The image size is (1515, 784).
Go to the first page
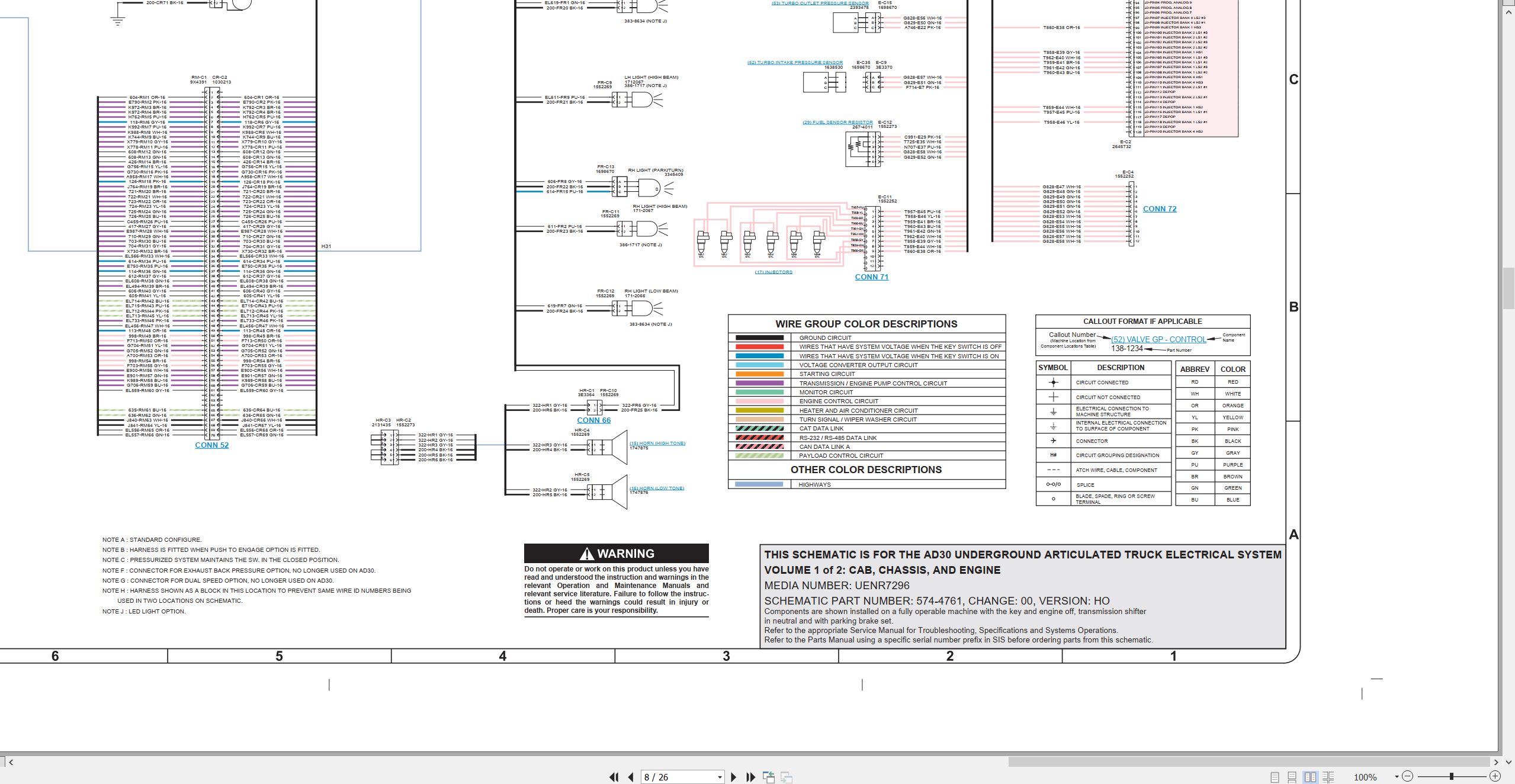point(614,777)
